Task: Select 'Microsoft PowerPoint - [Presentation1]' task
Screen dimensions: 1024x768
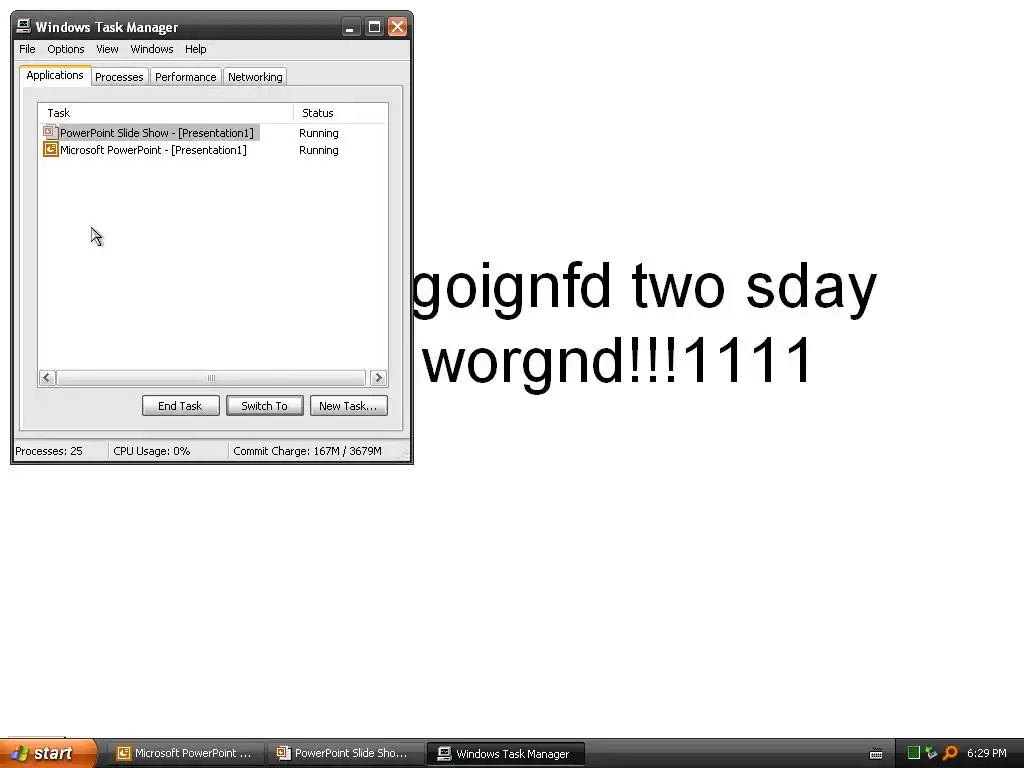Action: click(x=153, y=150)
